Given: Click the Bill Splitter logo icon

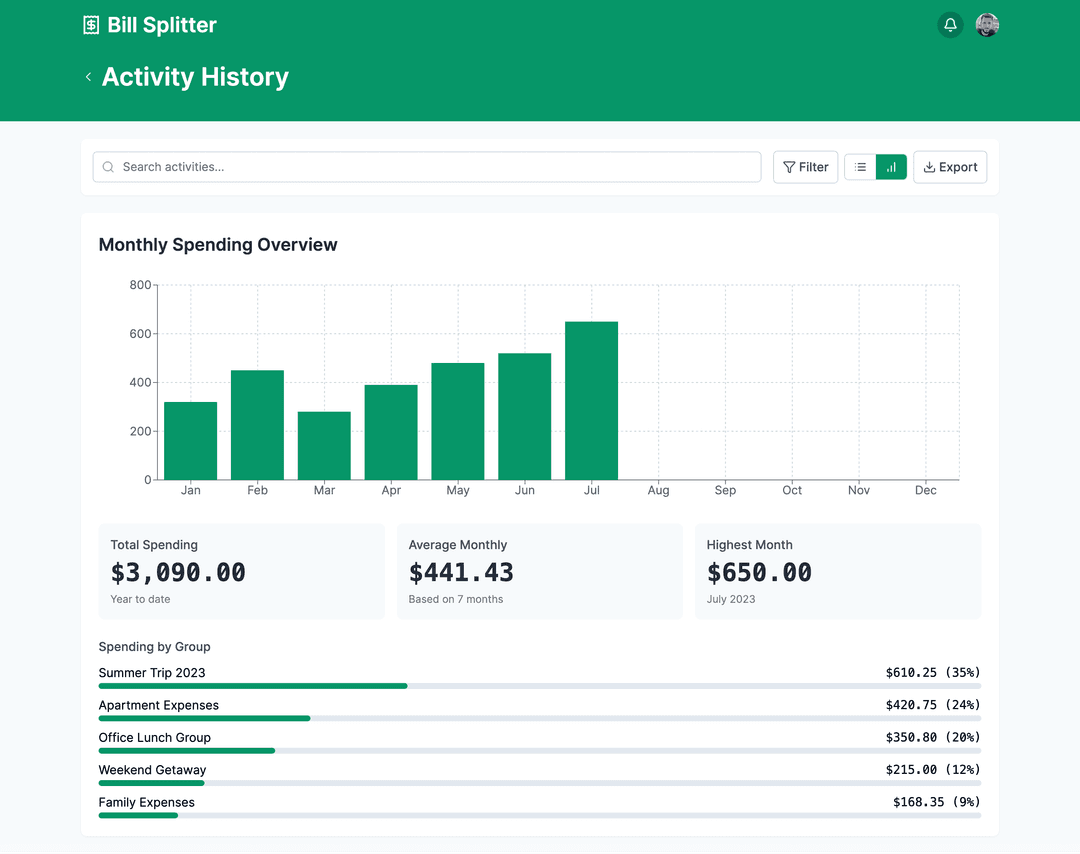Looking at the screenshot, I should (91, 26).
